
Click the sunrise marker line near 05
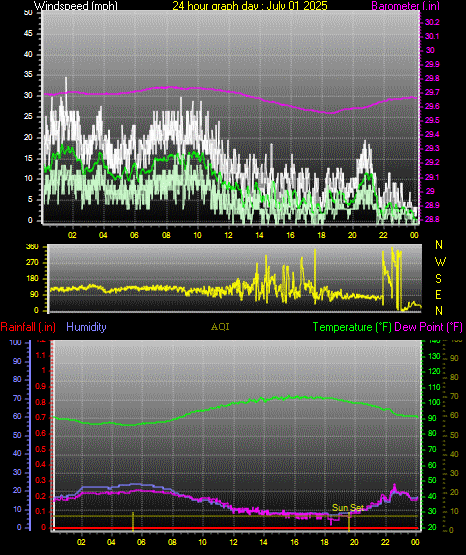133,521
